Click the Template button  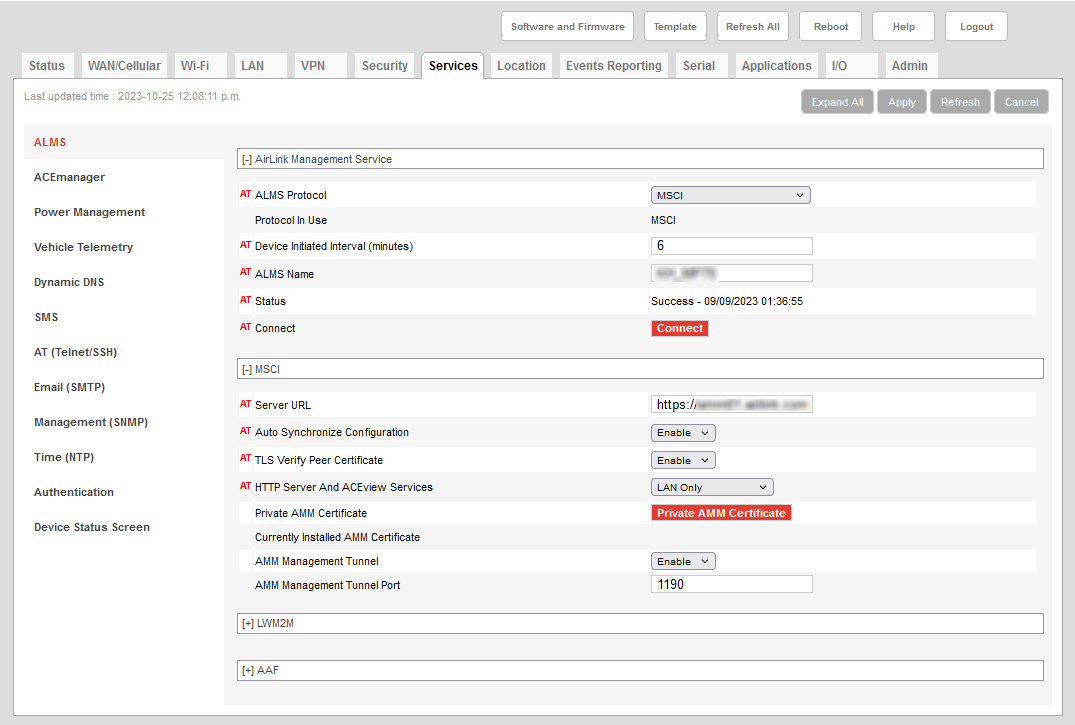[x=675, y=27]
